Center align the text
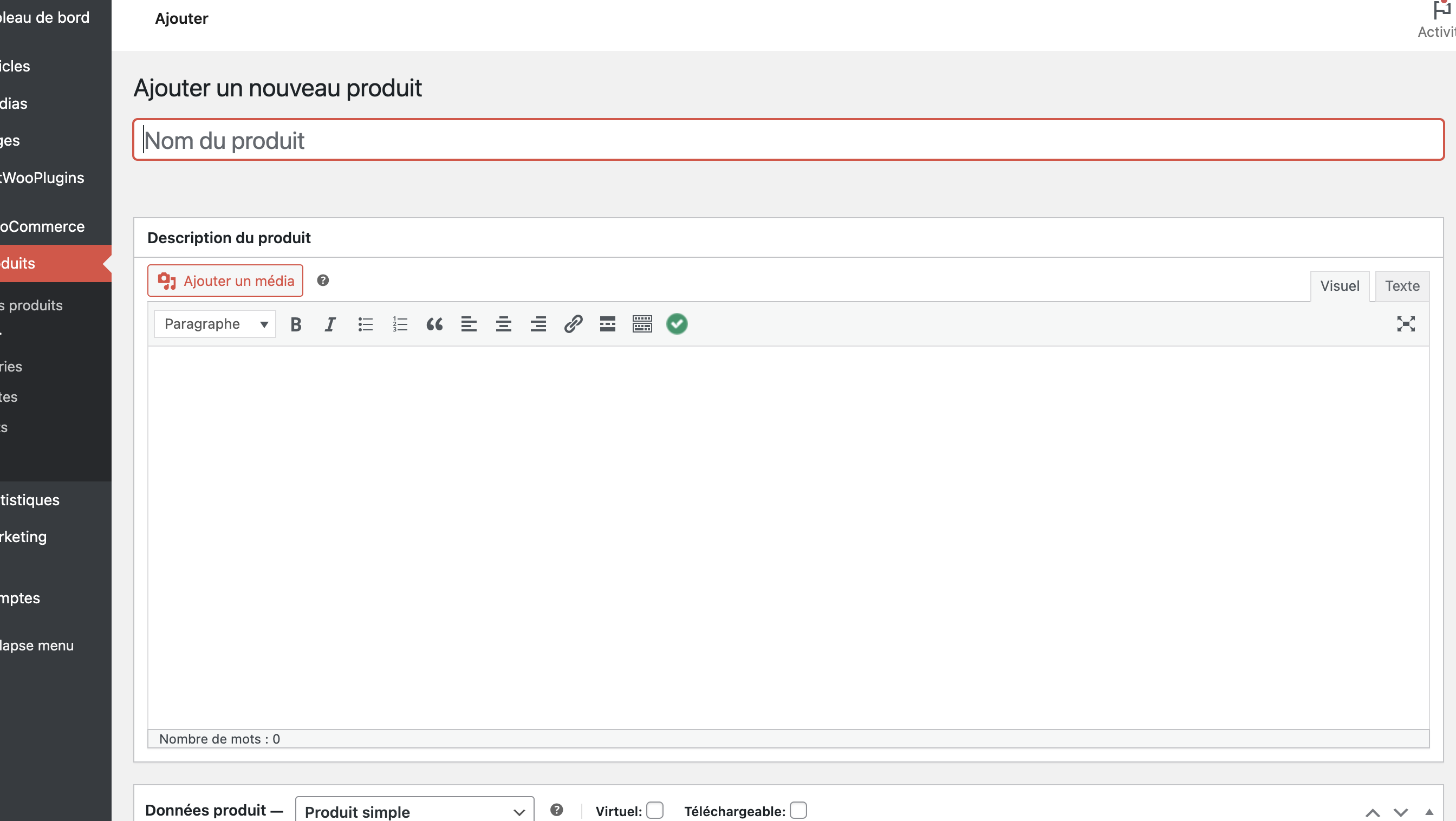 (x=503, y=324)
